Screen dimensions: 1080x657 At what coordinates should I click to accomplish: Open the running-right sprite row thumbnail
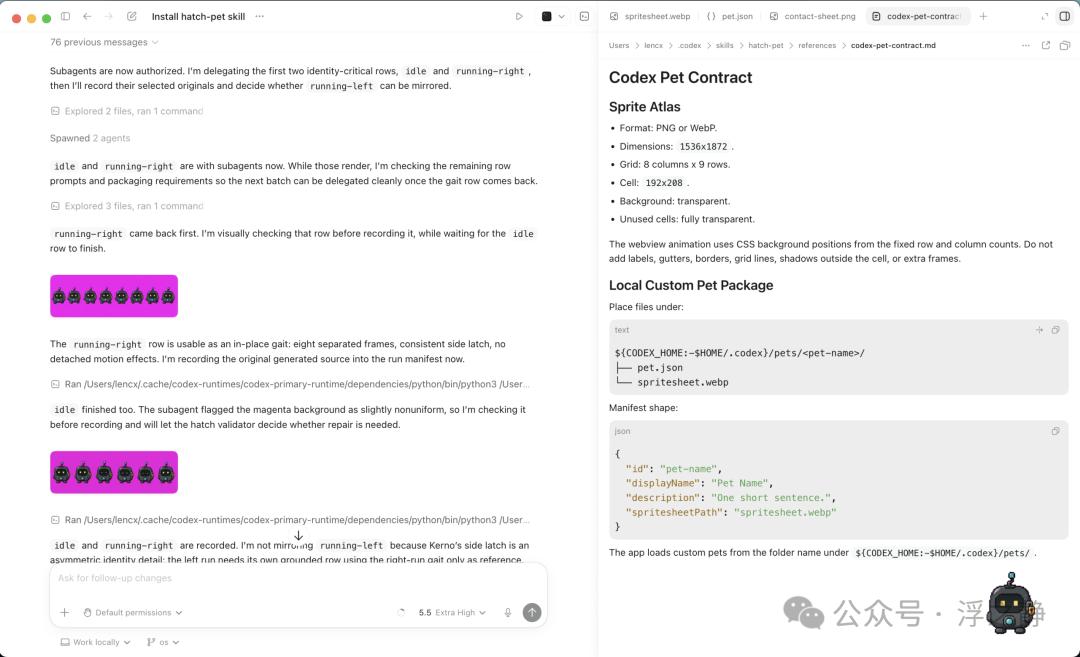(x=114, y=296)
